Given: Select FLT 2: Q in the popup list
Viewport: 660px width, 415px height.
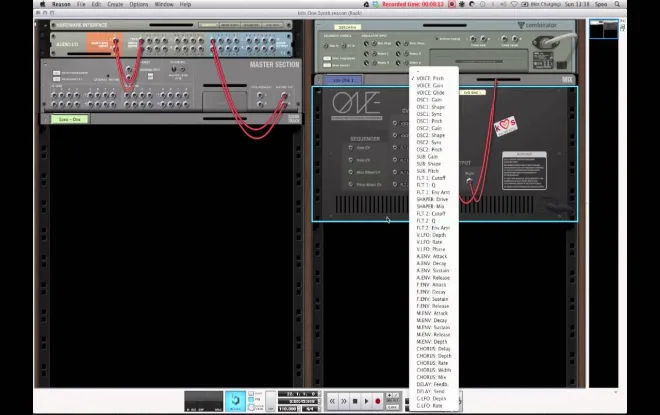Looking at the screenshot, I should pyautogui.click(x=434, y=221).
